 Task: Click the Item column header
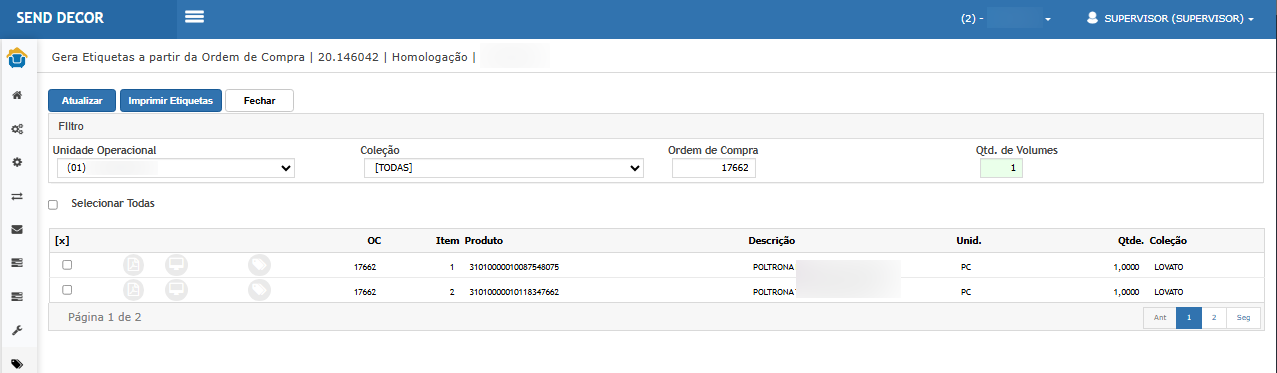[x=447, y=241]
